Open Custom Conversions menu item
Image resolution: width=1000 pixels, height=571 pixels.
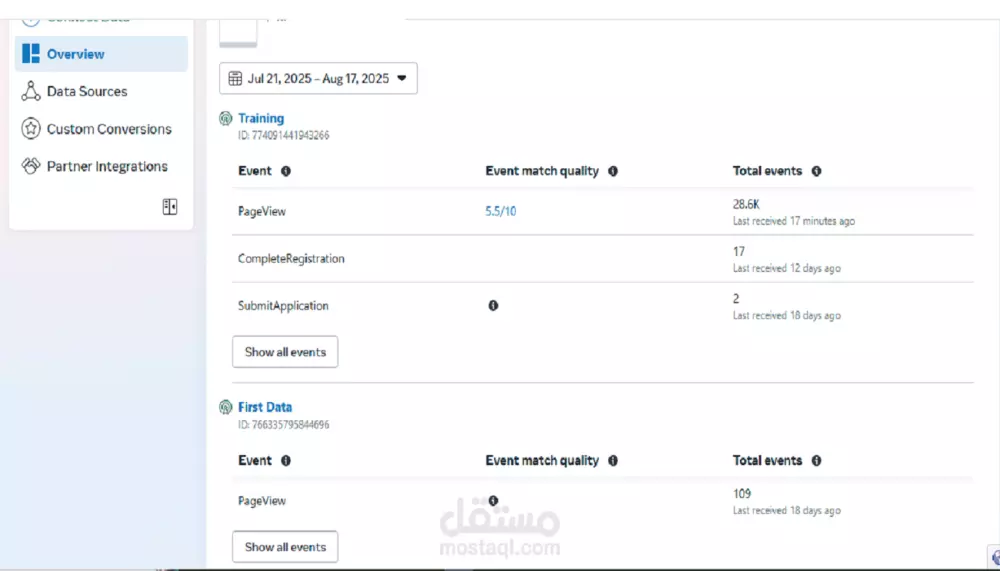(x=109, y=129)
